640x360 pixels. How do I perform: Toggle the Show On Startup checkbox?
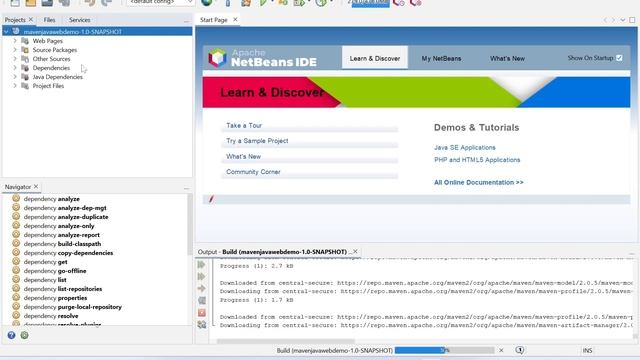tap(619, 58)
